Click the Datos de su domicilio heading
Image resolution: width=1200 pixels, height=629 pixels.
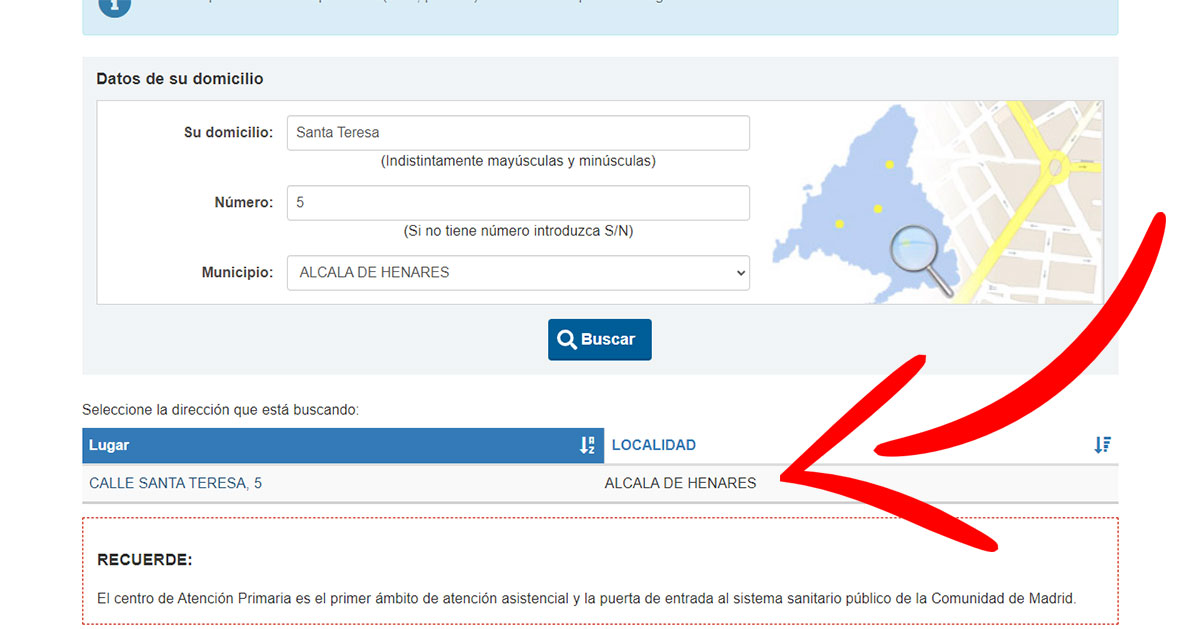click(180, 79)
